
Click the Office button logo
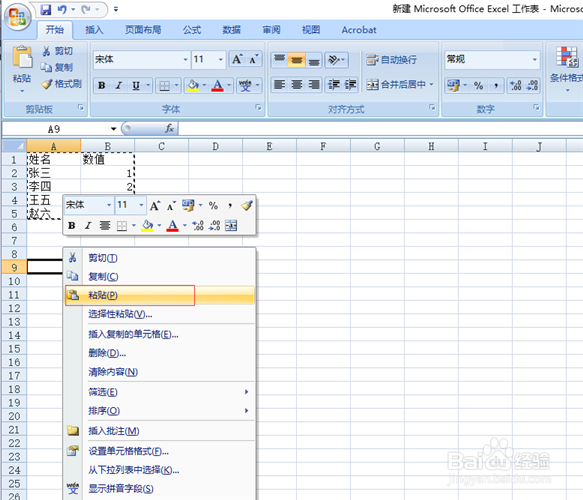click(17, 17)
